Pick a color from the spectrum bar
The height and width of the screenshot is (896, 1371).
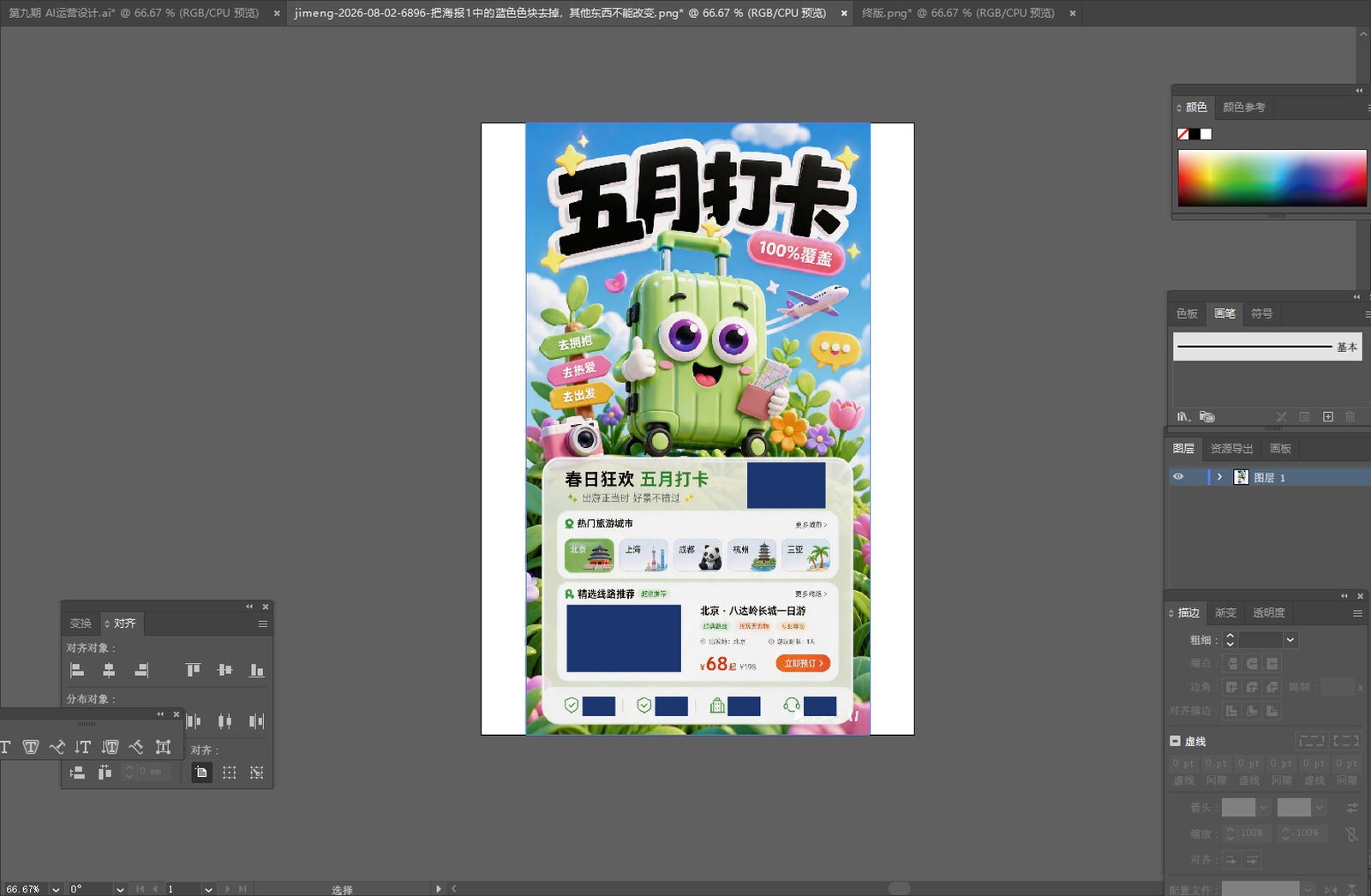(x=1272, y=178)
